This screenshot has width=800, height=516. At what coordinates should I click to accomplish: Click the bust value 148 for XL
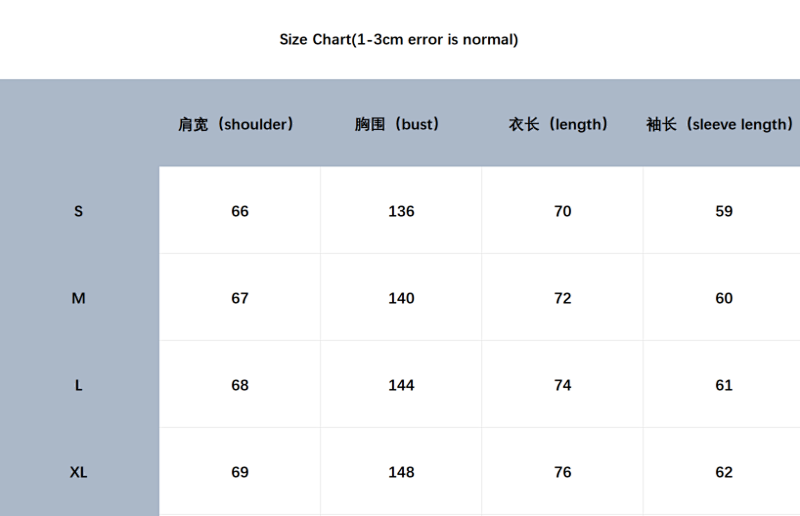pos(401,472)
